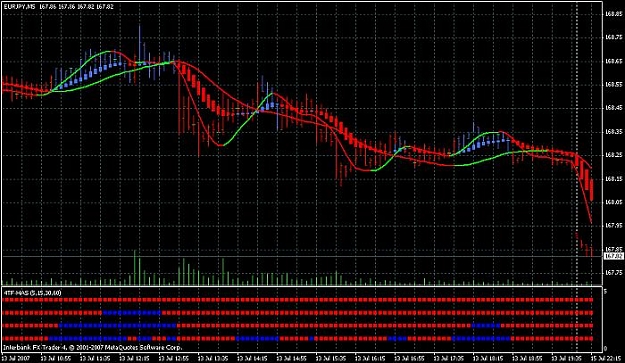The height and width of the screenshot is (363, 625).
Task: Click the 168.05 price level label
Action: (613, 202)
